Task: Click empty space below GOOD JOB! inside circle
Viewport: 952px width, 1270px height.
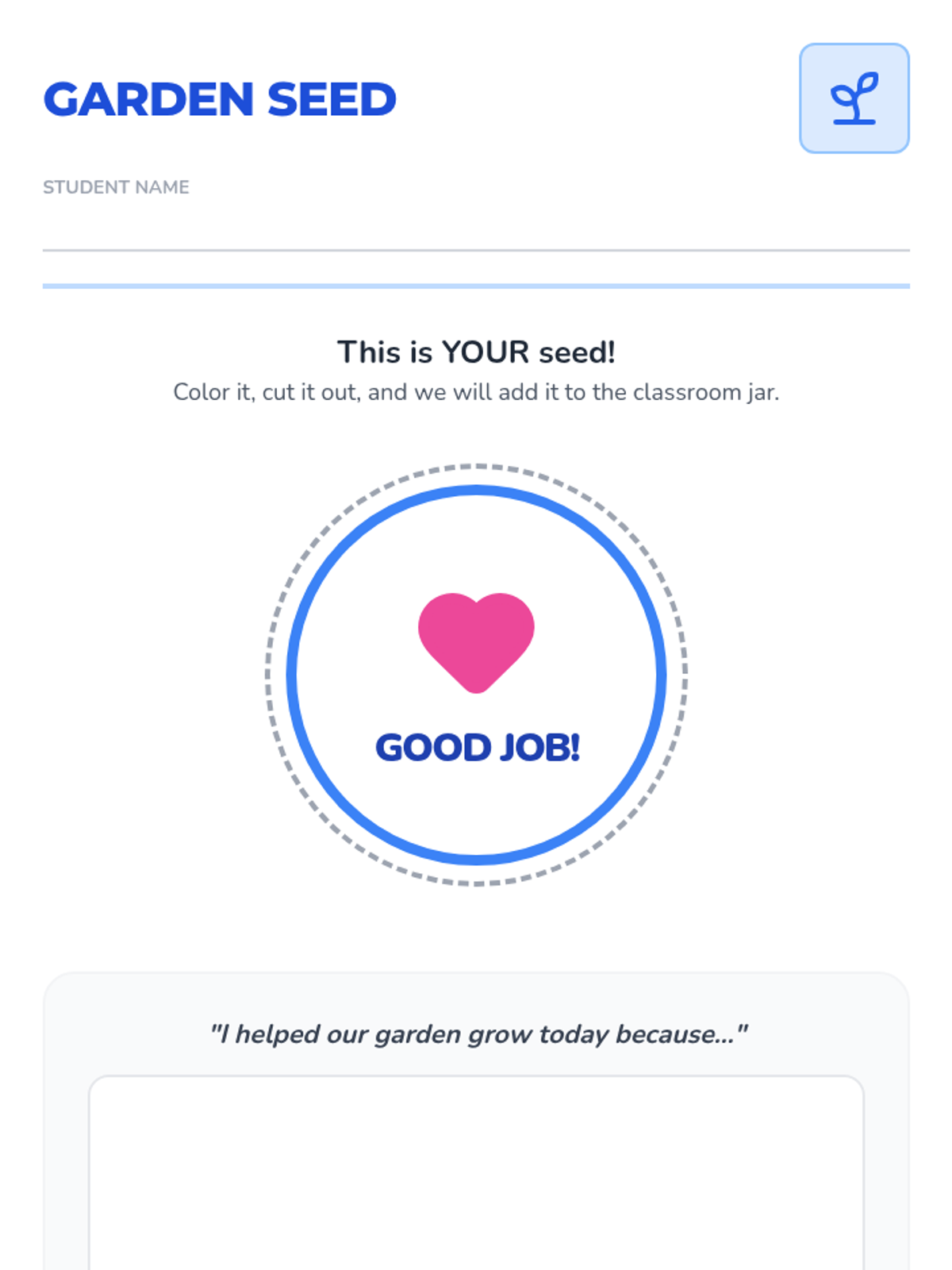Action: click(476, 810)
